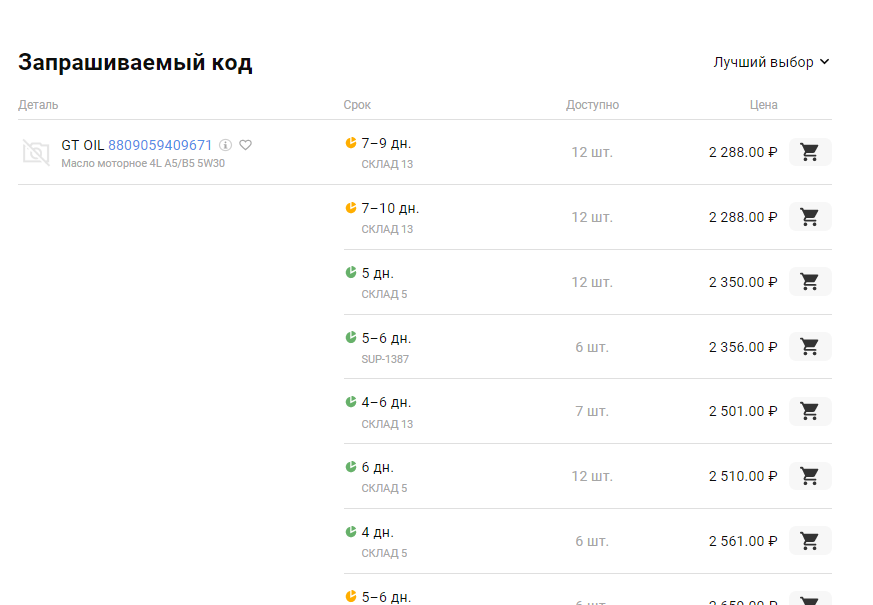This screenshot has width=873, height=605.
Task: Click the GT OIL brand name
Action: (82, 145)
